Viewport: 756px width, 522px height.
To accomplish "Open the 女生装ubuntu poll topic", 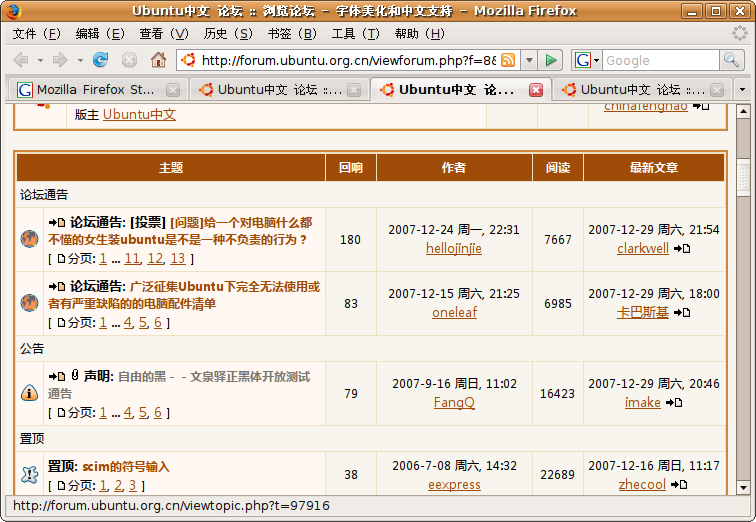I will [x=180, y=231].
